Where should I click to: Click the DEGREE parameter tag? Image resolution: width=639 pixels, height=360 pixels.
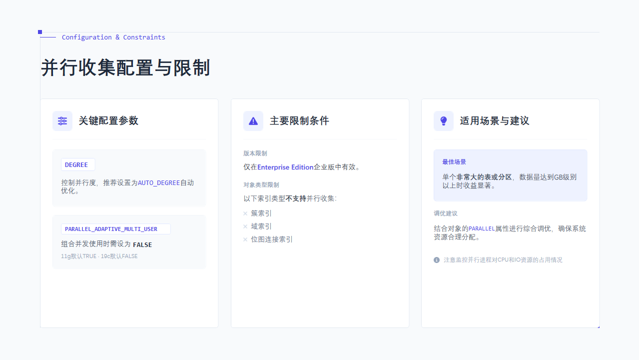(x=78, y=165)
